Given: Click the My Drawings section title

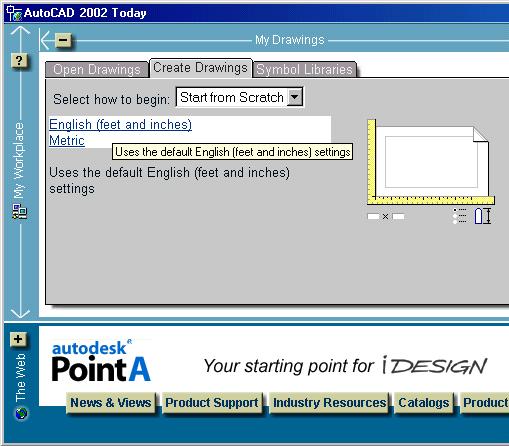Looking at the screenshot, I should point(290,40).
